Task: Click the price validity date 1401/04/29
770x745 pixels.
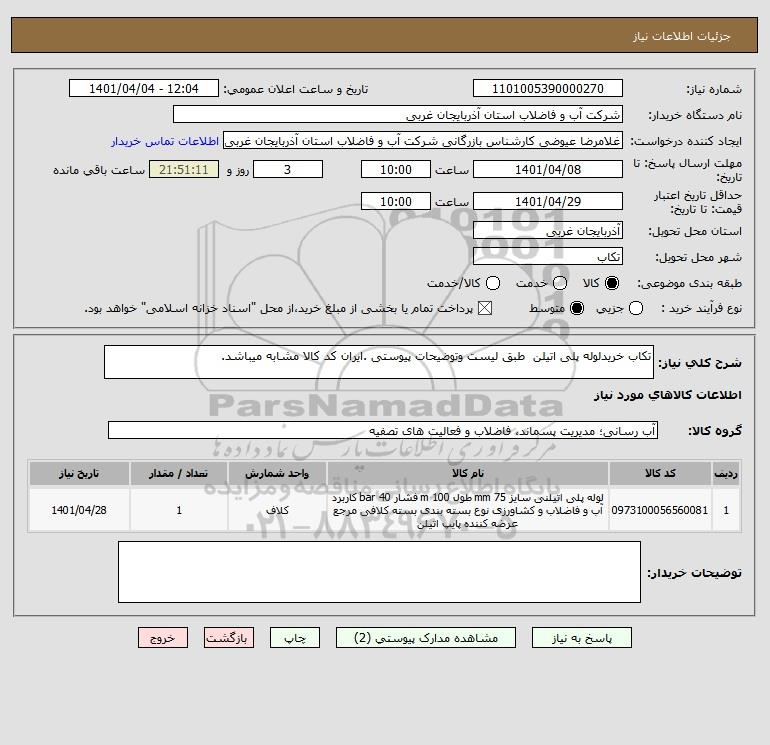Action: (x=548, y=201)
